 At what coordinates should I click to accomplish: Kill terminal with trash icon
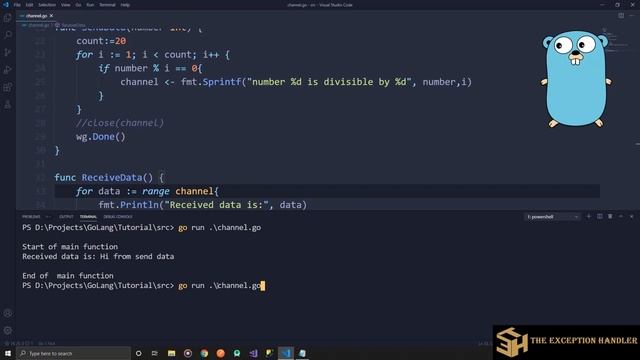click(x=610, y=216)
